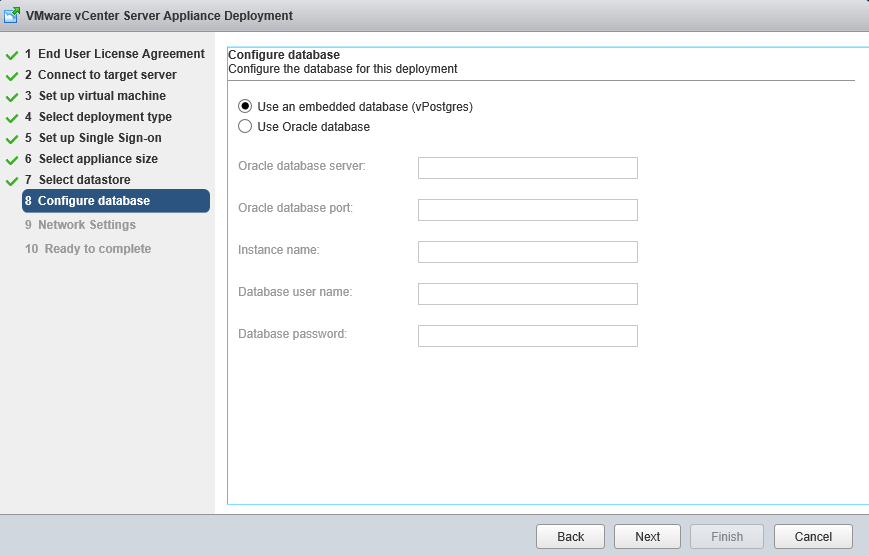Viewport: 869px width, 556px height.
Task: Click the Configure database bold page heading
Action: [x=284, y=55]
